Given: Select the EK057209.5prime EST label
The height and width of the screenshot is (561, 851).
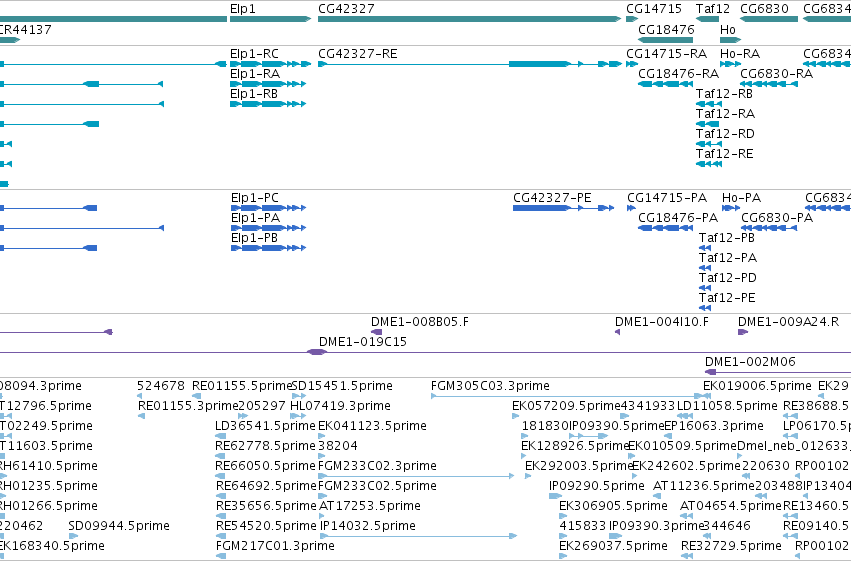Looking at the screenshot, I should pos(566,406).
